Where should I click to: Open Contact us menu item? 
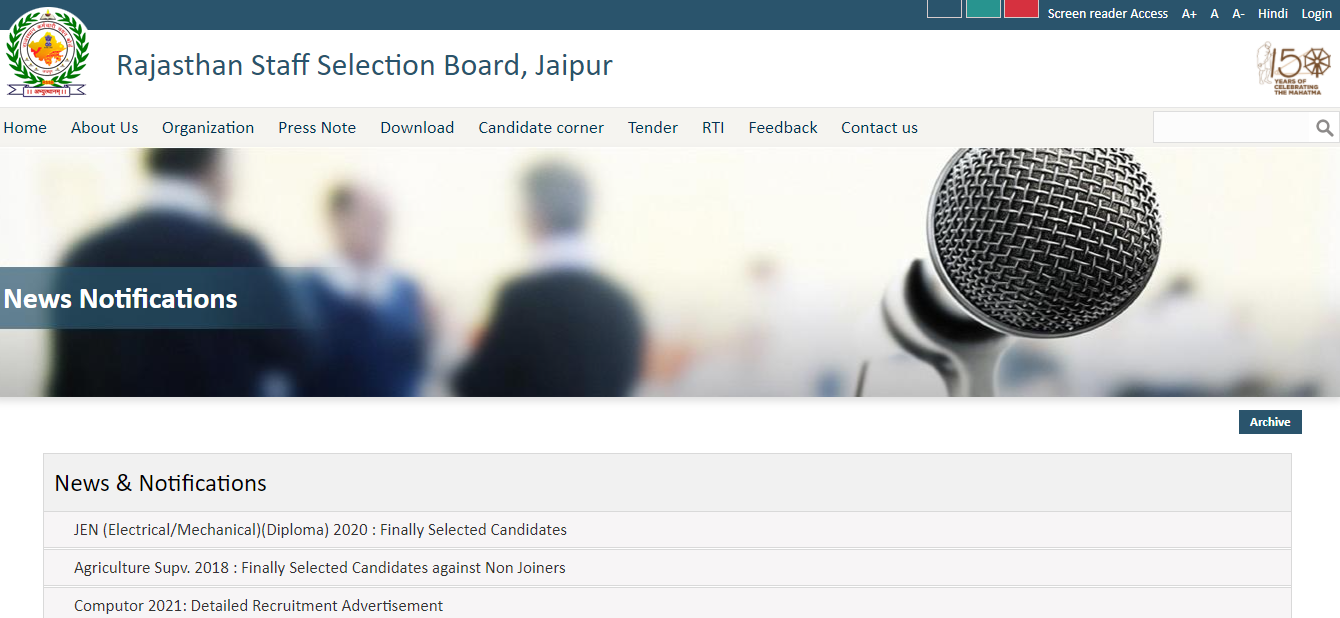[x=879, y=127]
